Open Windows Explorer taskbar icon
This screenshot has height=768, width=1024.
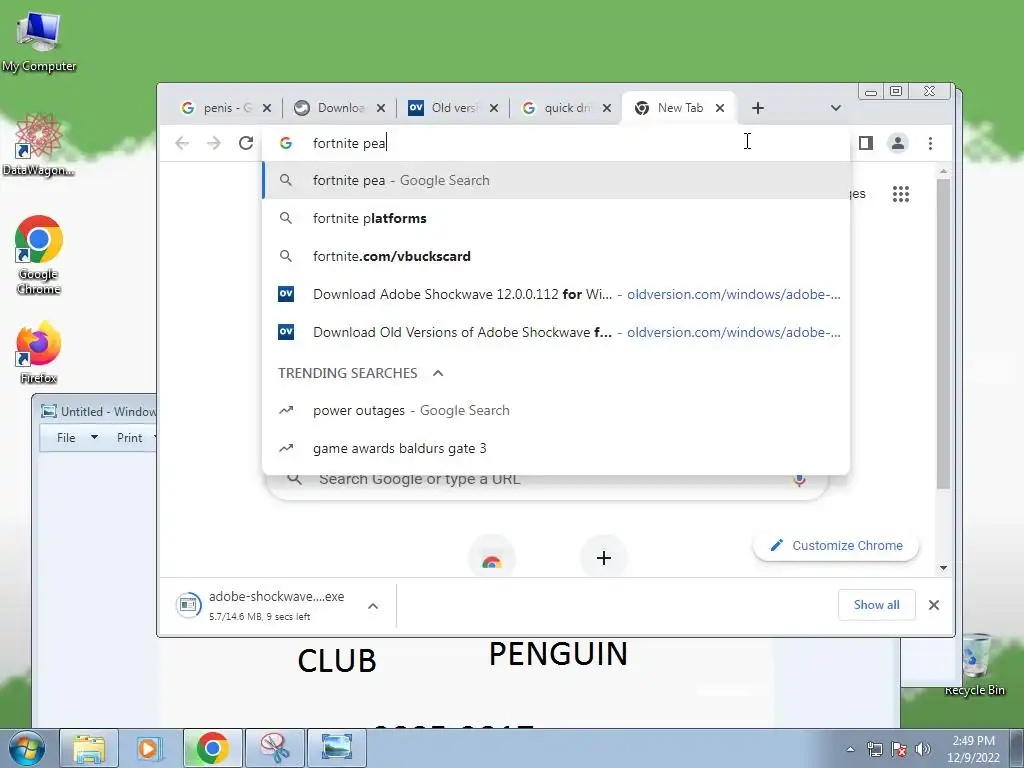(x=89, y=748)
